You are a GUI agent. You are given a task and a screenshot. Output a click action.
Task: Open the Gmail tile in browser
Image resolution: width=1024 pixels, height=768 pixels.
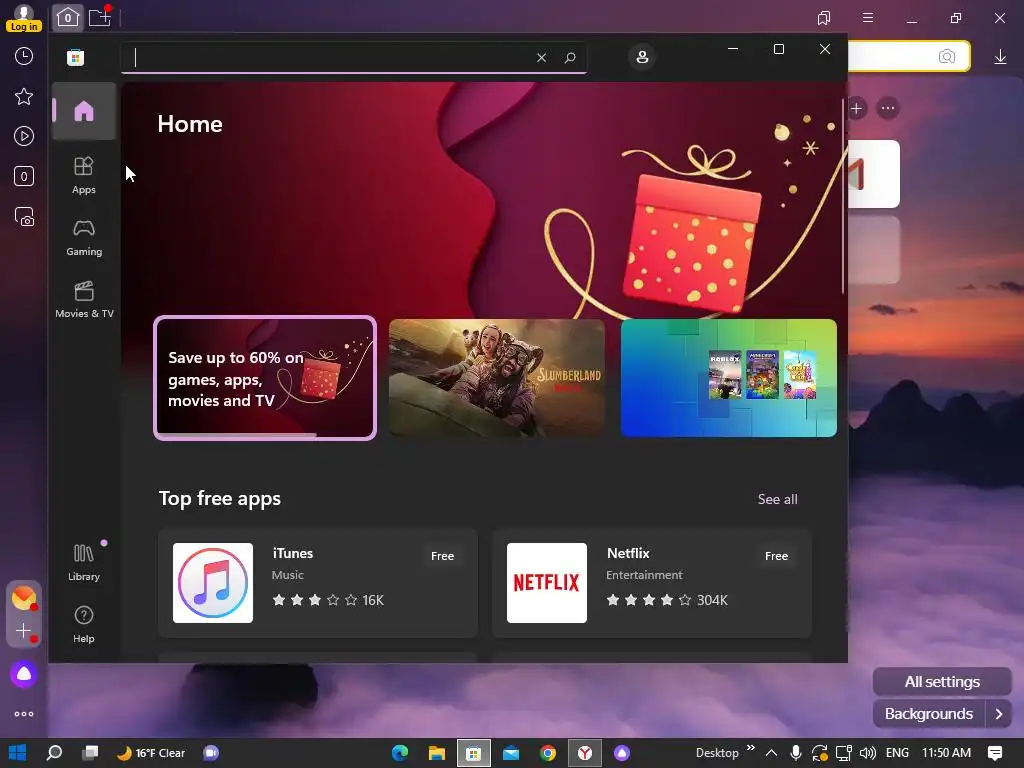coord(874,174)
